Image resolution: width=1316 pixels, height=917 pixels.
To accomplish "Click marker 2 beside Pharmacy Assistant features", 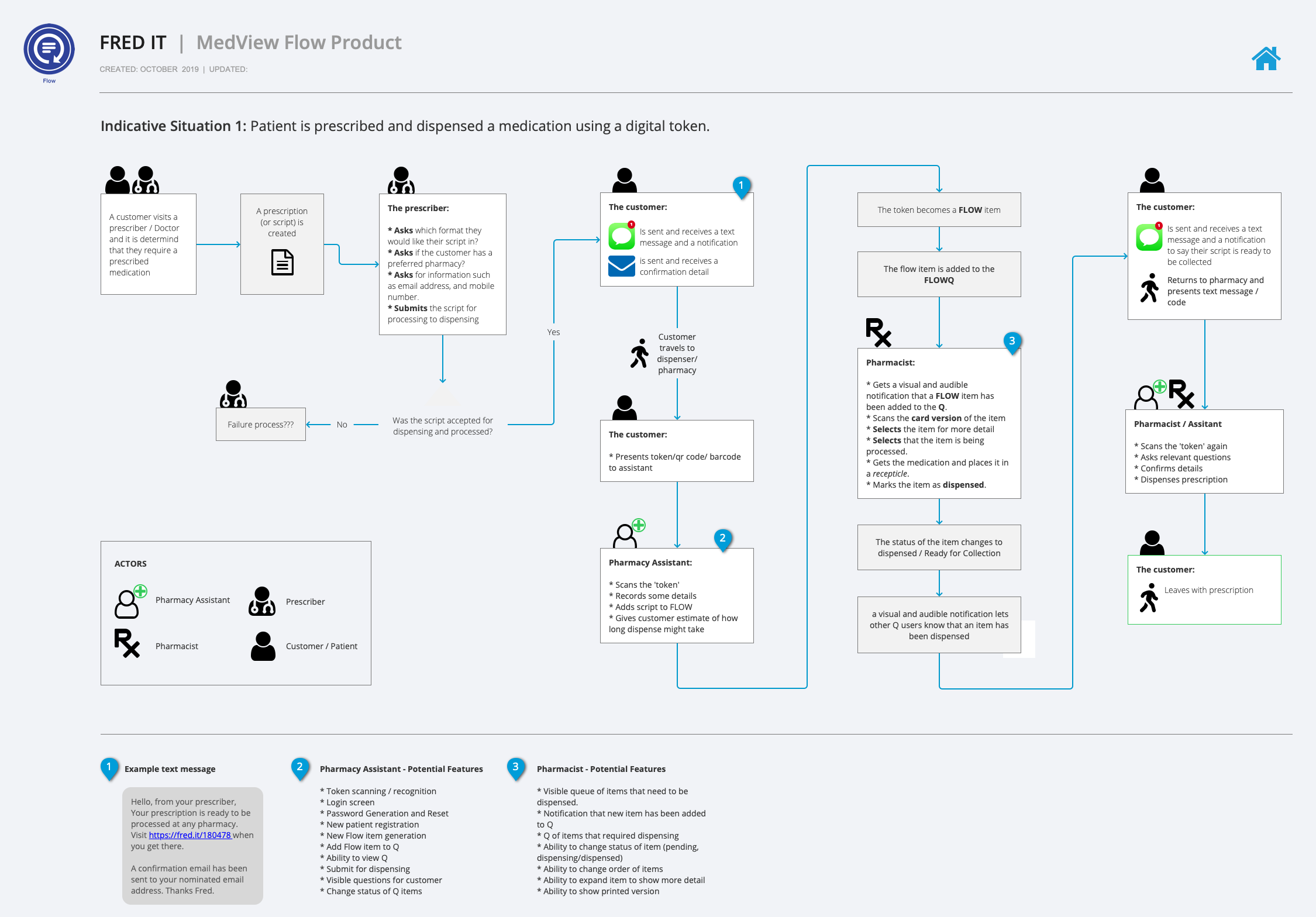I will (300, 768).
